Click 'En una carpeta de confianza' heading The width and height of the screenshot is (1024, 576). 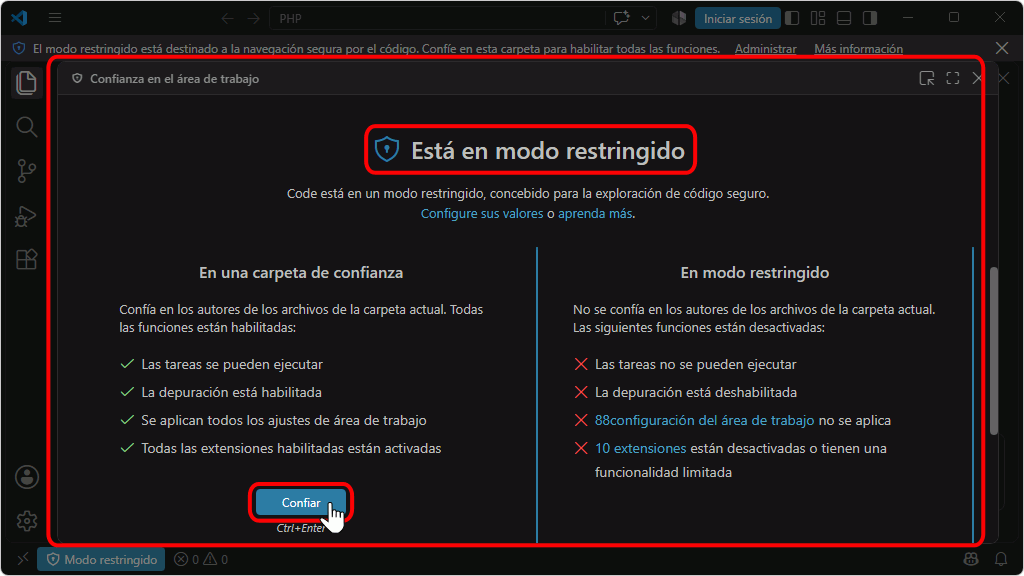click(x=301, y=273)
